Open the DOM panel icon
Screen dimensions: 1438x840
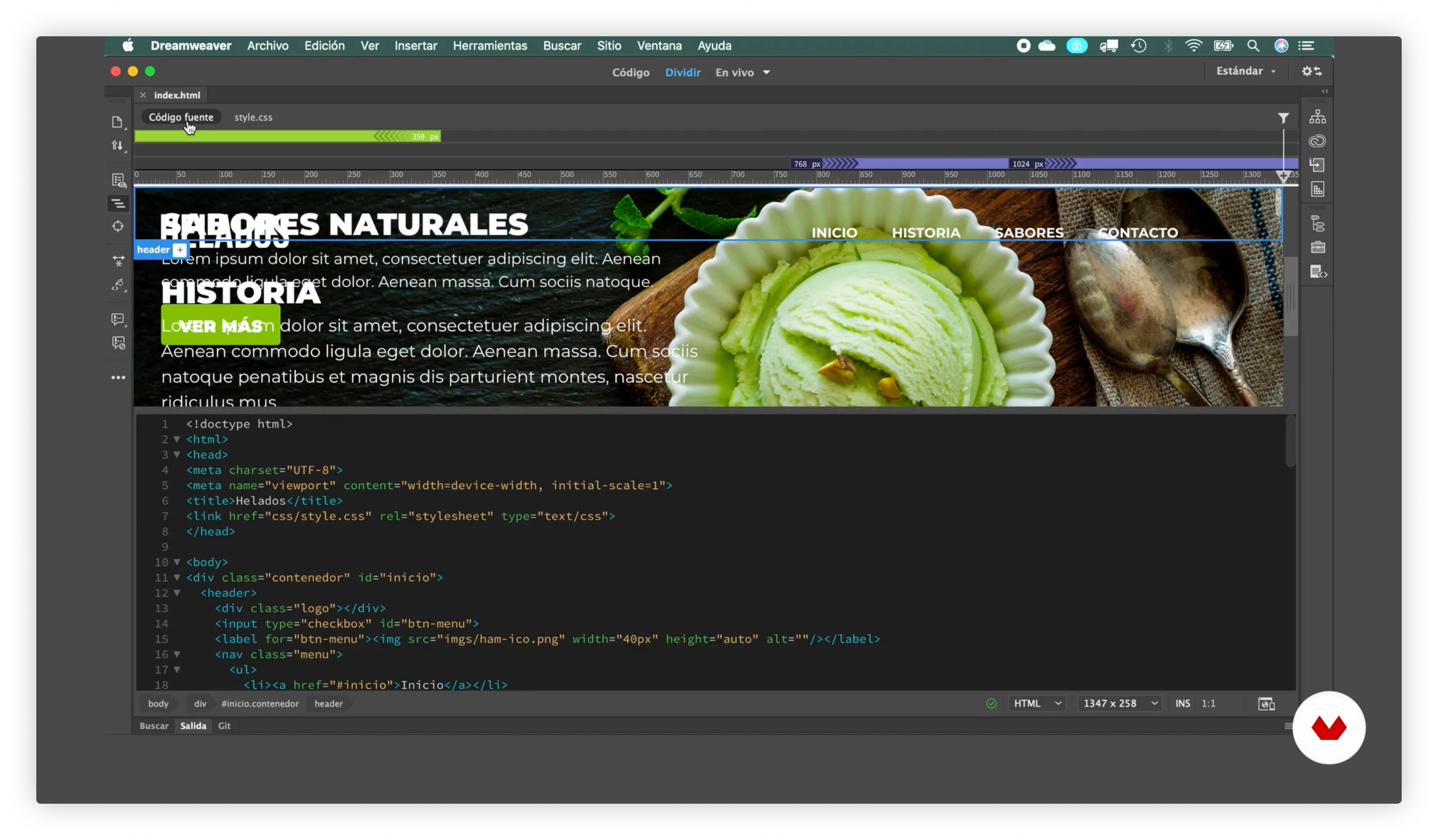(1317, 224)
